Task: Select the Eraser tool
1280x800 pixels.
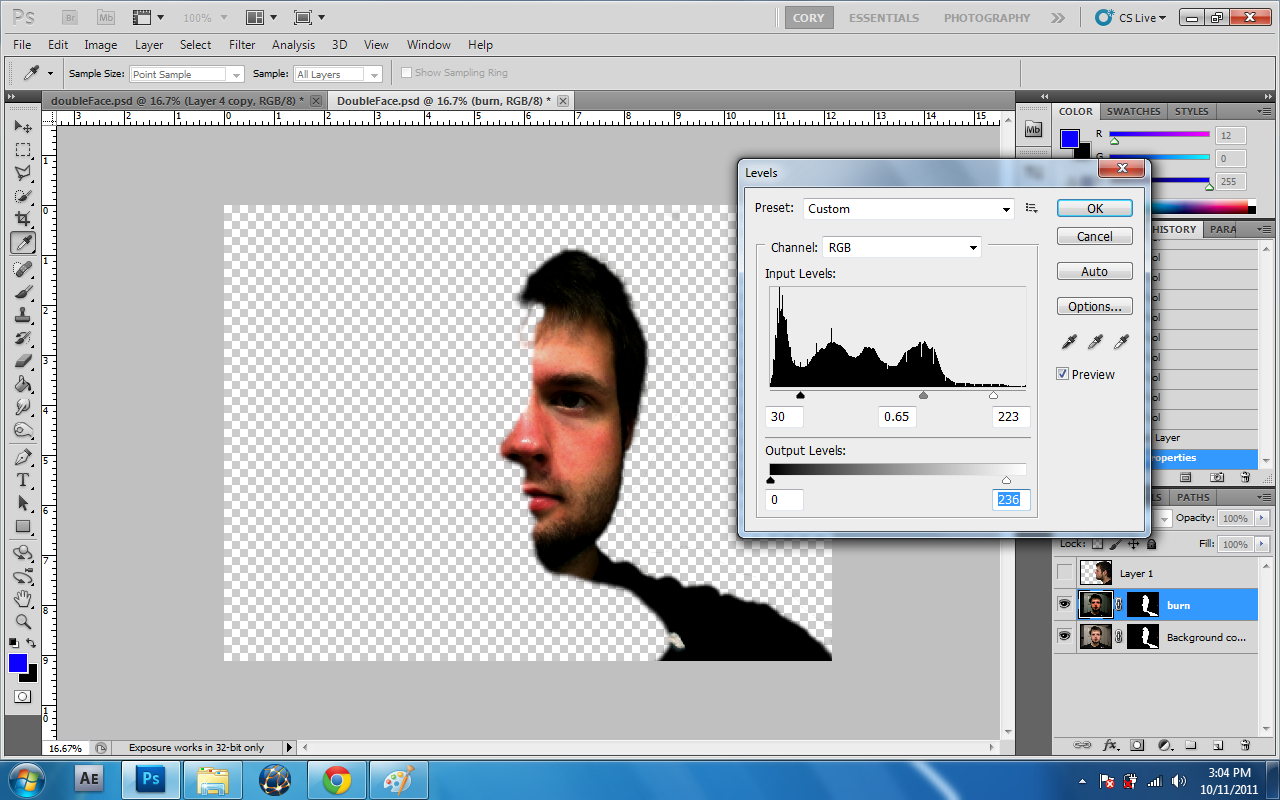Action: [22, 361]
